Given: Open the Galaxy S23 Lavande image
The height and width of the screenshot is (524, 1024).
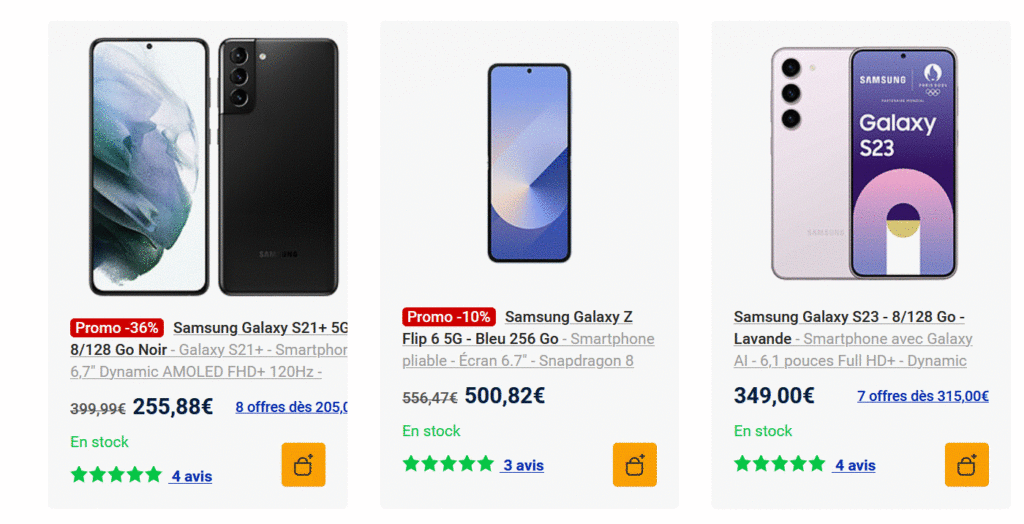Looking at the screenshot, I should coord(864,163).
